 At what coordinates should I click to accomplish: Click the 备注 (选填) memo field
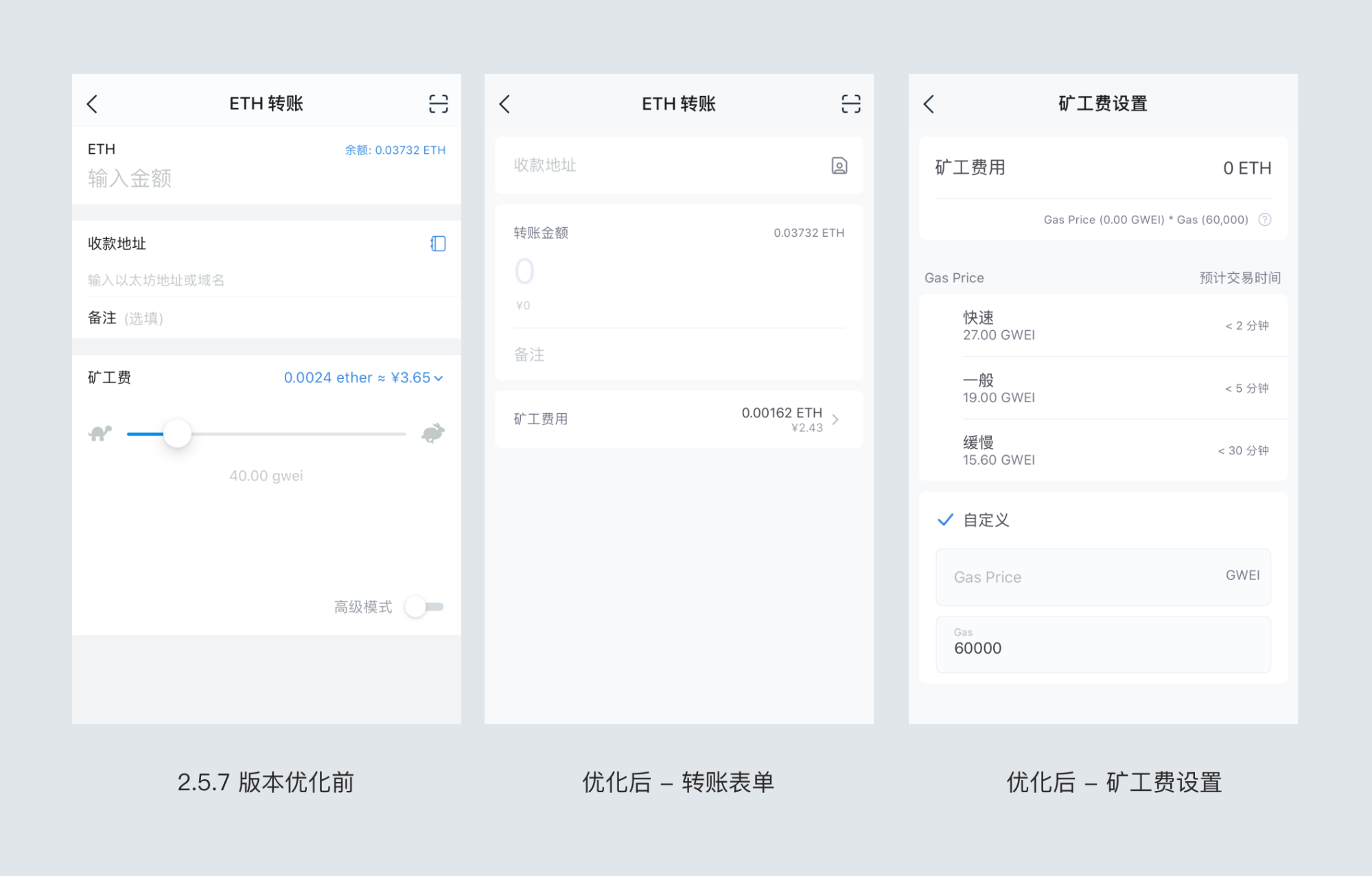[x=266, y=318]
